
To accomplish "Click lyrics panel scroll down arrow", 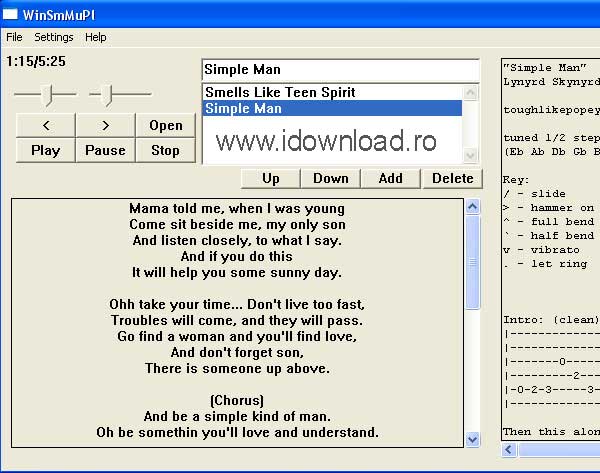I will (473, 439).
